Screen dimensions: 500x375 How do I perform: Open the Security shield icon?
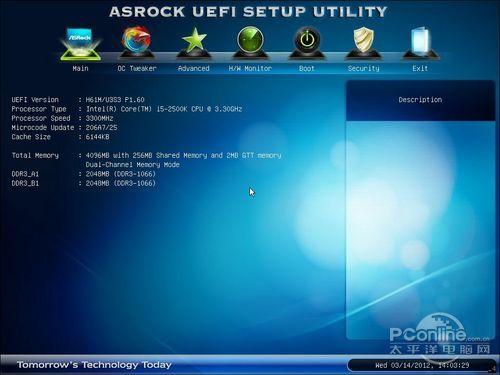[364, 42]
